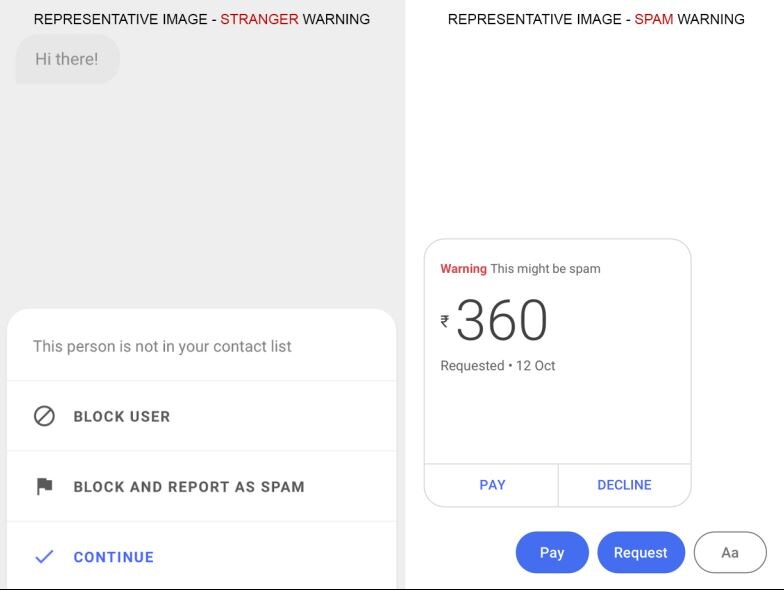Click the block circle-slash icon
This screenshot has width=784, height=590.
pyautogui.click(x=44, y=416)
